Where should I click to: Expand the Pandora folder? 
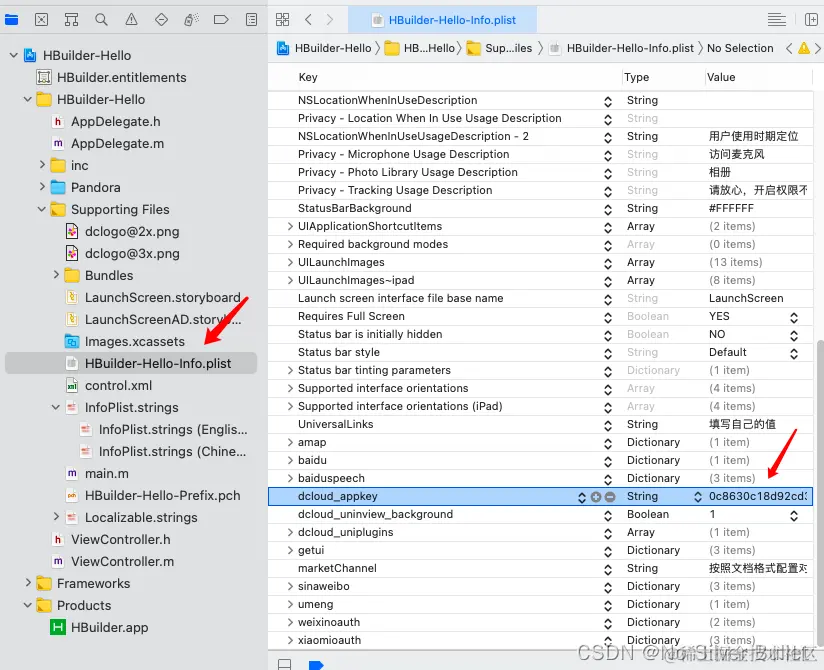[x=43, y=187]
